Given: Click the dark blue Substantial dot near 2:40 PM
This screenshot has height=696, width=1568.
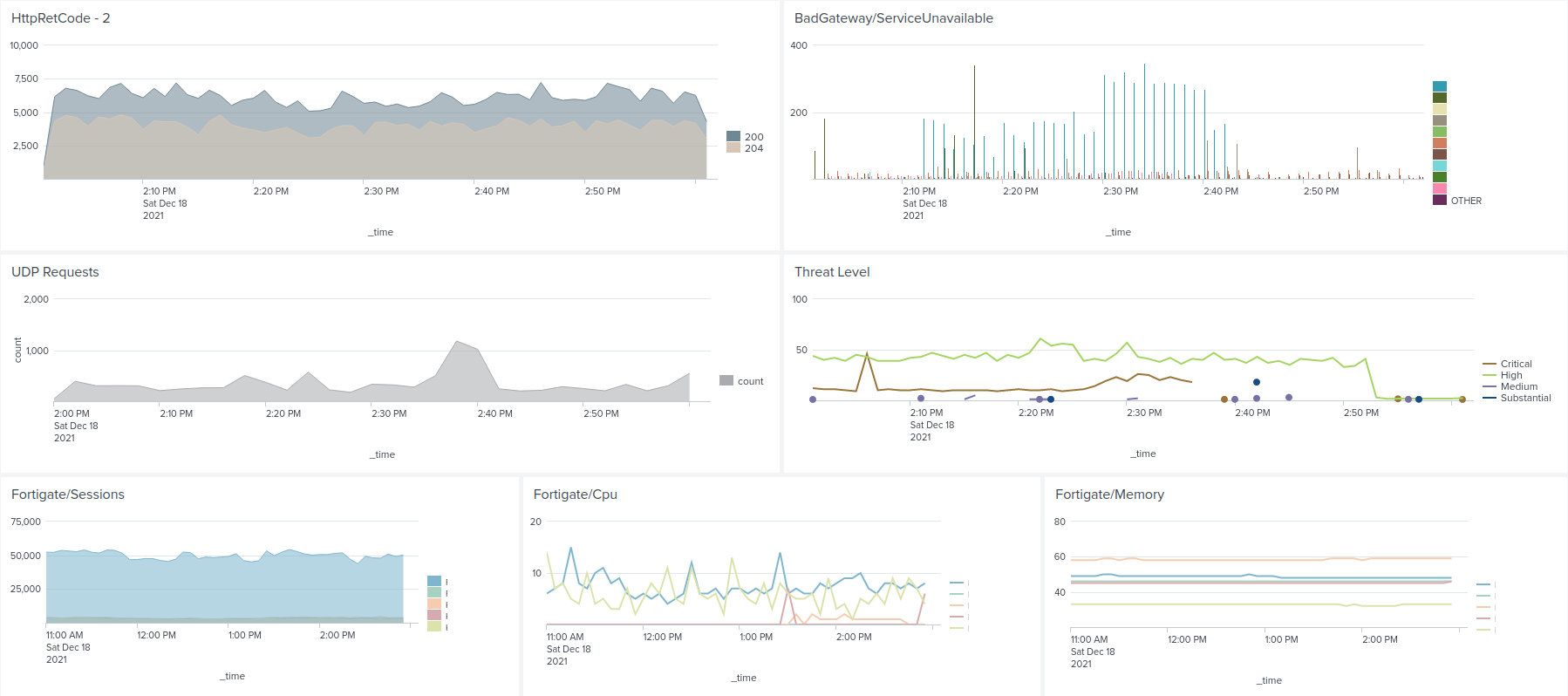Looking at the screenshot, I should pos(1256,382).
